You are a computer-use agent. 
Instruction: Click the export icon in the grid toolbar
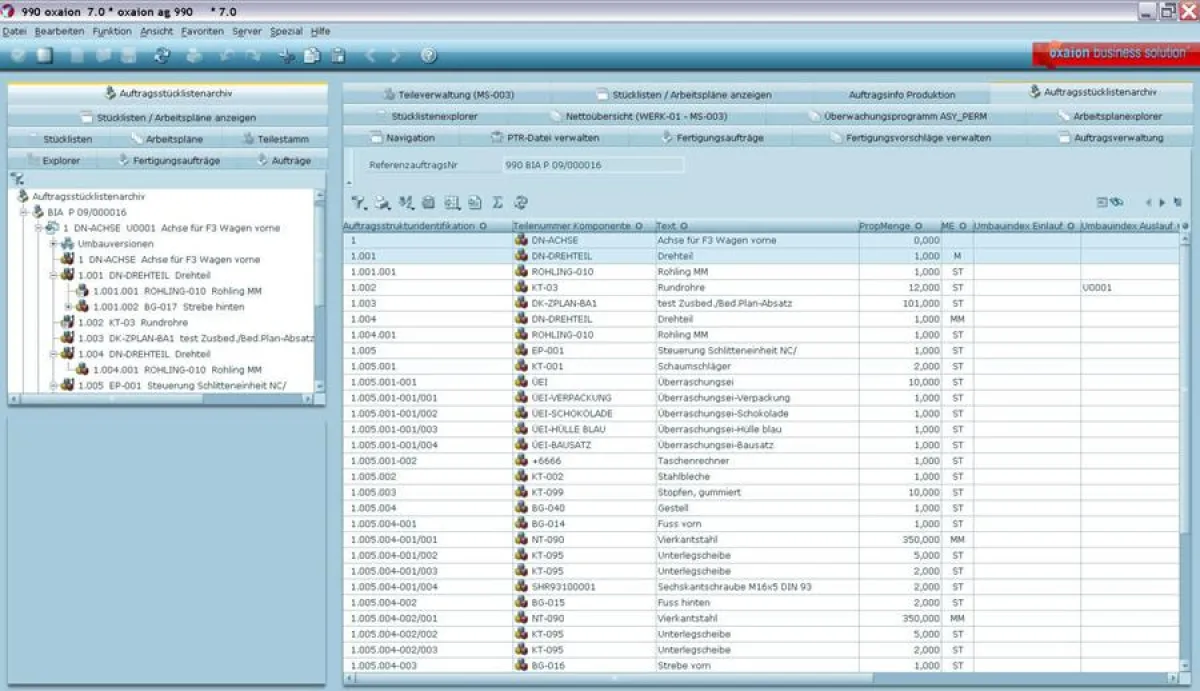tap(473, 203)
